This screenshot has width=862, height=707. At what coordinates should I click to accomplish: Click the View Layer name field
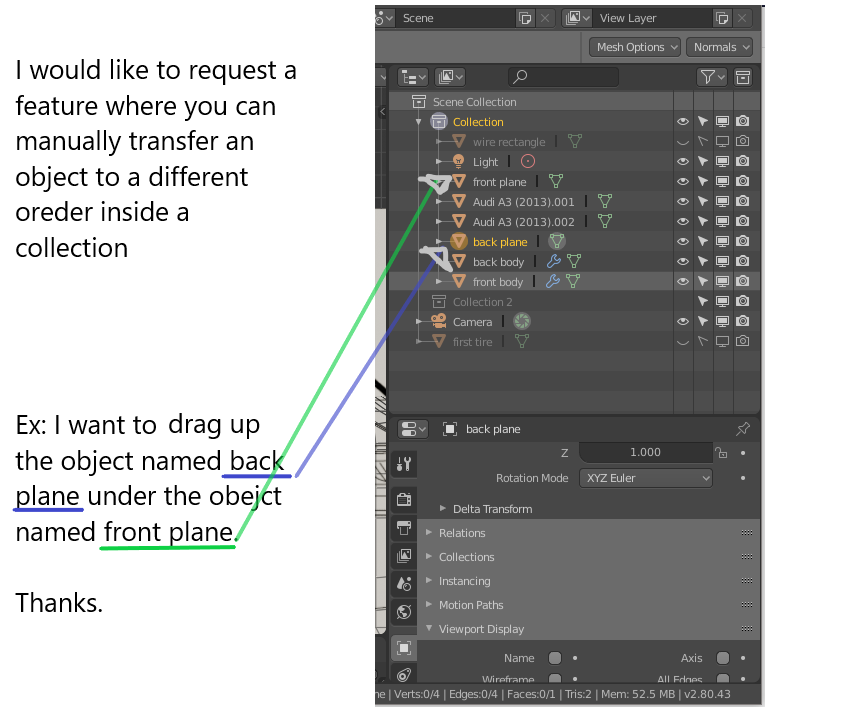coord(653,18)
